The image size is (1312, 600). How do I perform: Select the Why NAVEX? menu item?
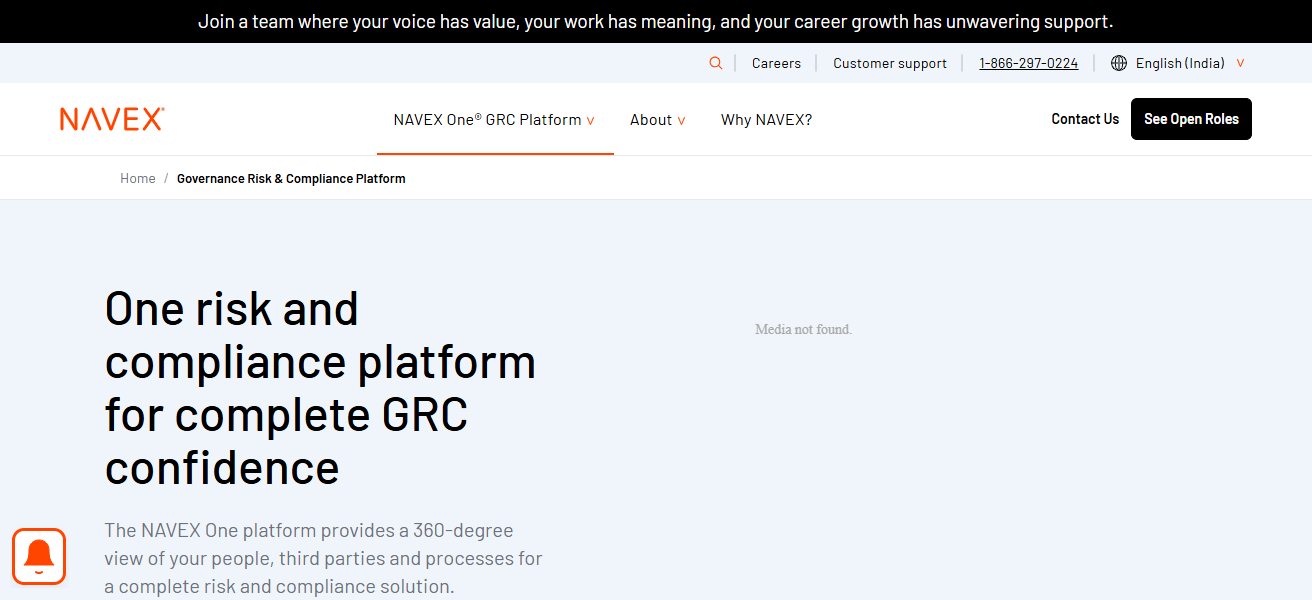tap(766, 120)
